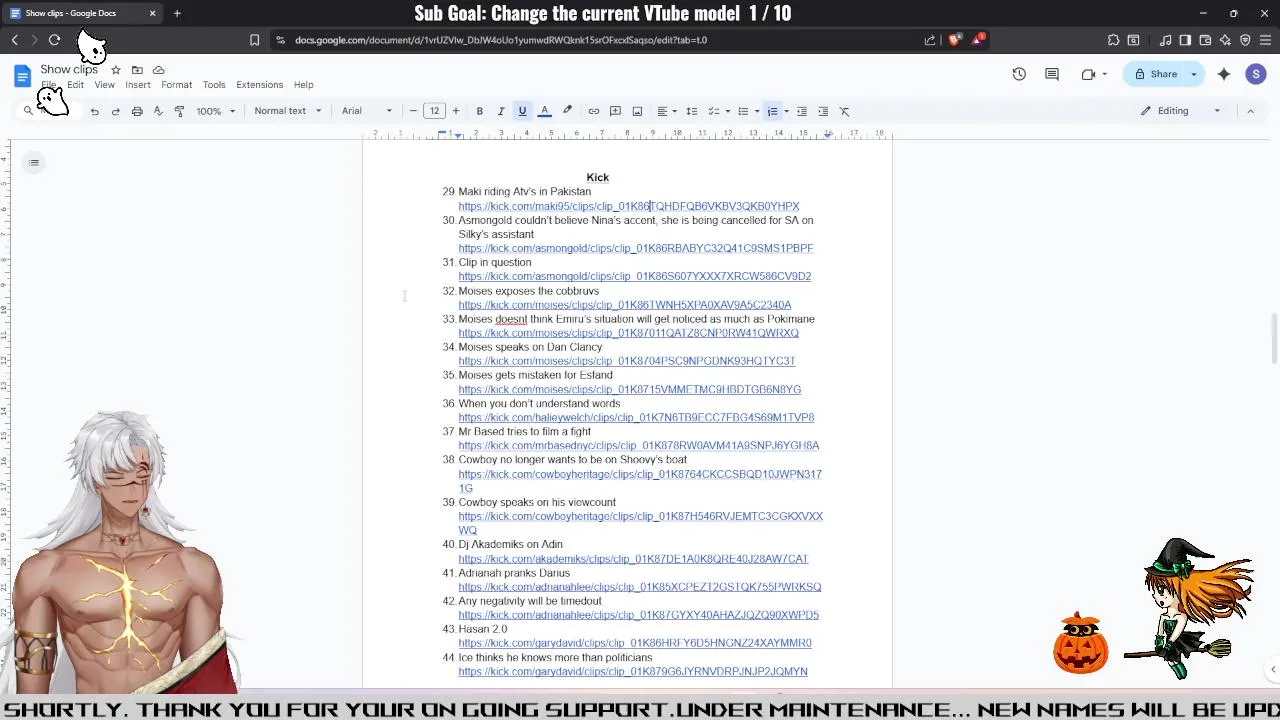
Task: Open line and paragraph spacing options
Action: [x=691, y=111]
